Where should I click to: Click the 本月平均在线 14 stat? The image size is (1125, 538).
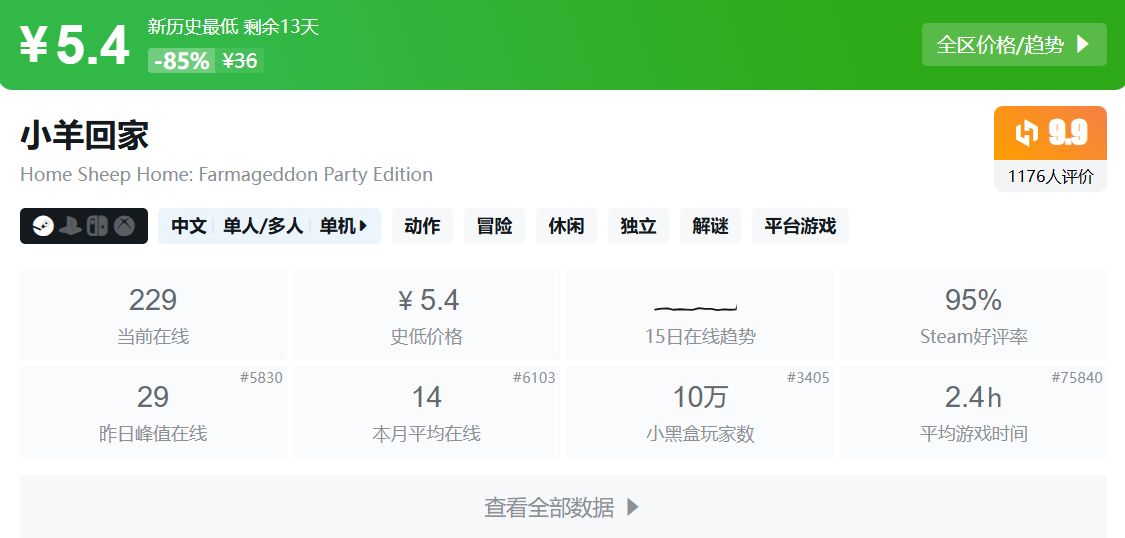tap(426, 412)
